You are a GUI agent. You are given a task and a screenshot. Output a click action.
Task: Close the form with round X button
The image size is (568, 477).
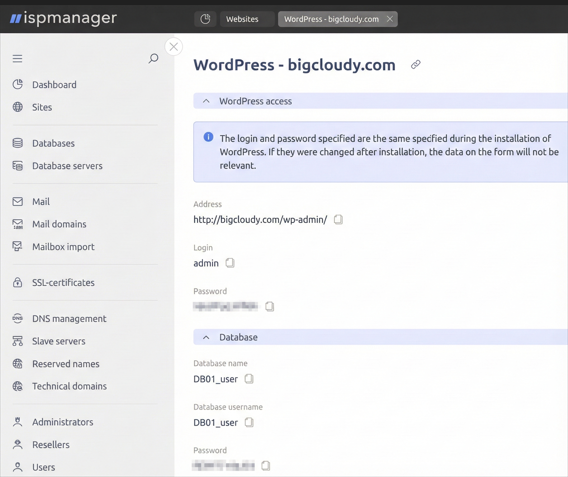click(x=174, y=46)
